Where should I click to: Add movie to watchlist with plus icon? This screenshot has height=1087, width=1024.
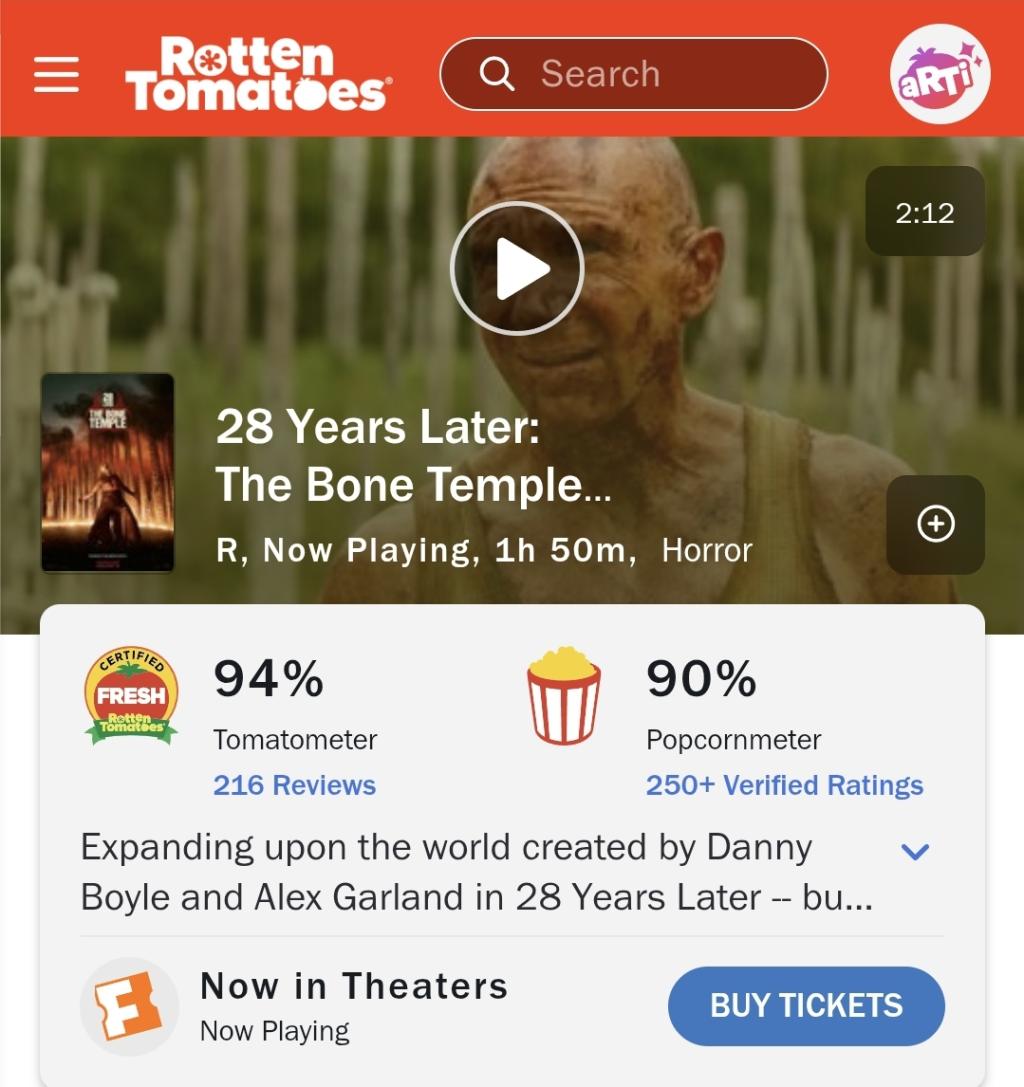(935, 524)
